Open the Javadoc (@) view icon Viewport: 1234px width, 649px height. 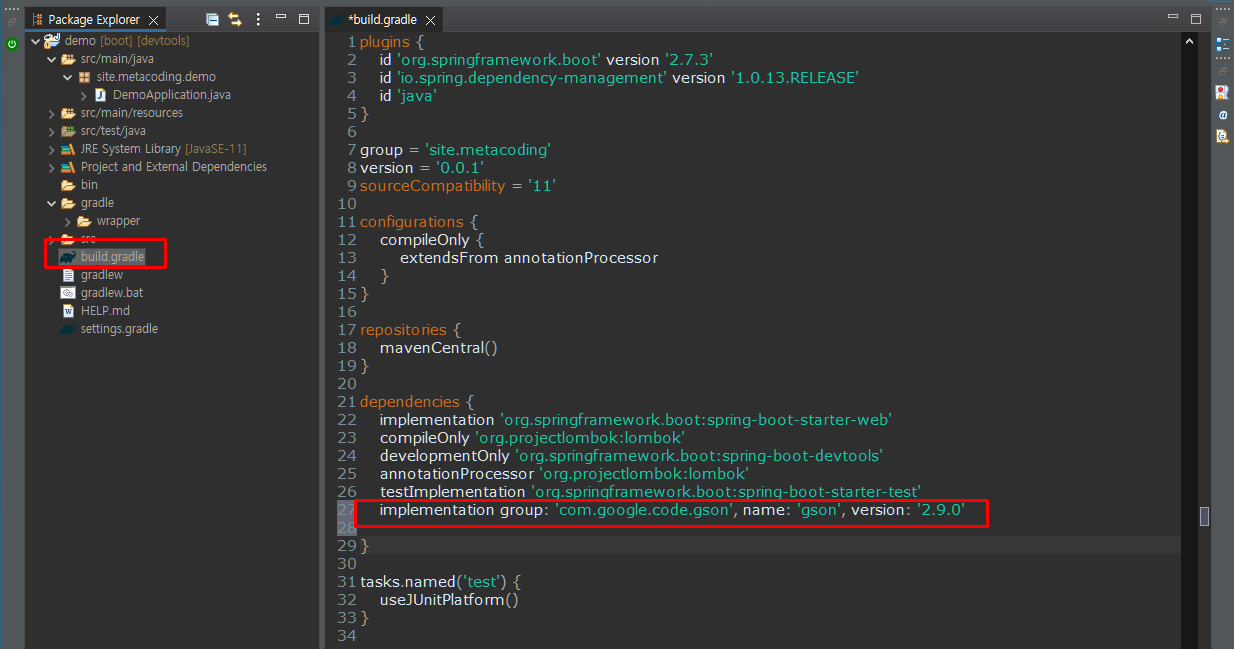(x=1222, y=115)
